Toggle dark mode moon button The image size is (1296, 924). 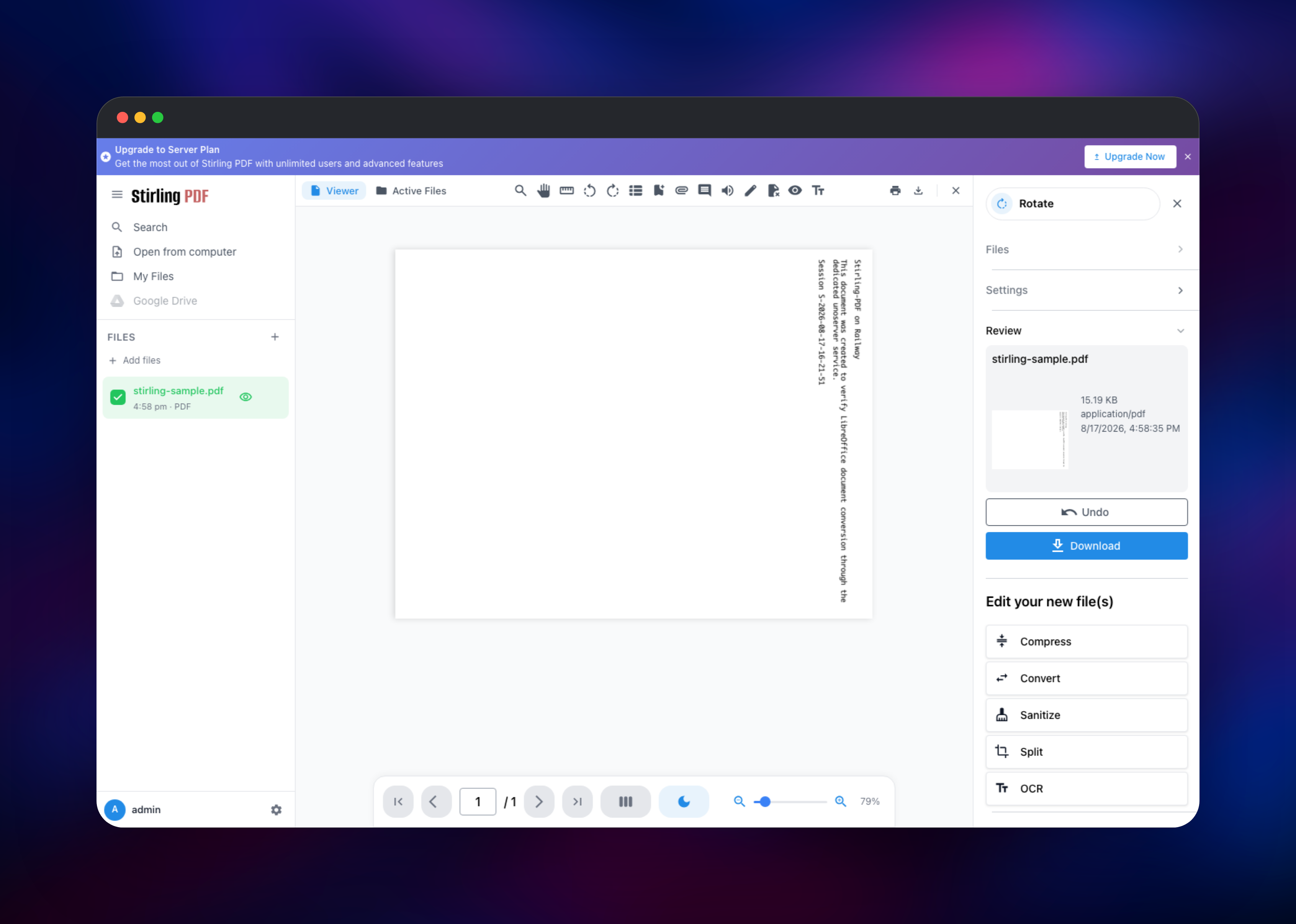click(684, 802)
